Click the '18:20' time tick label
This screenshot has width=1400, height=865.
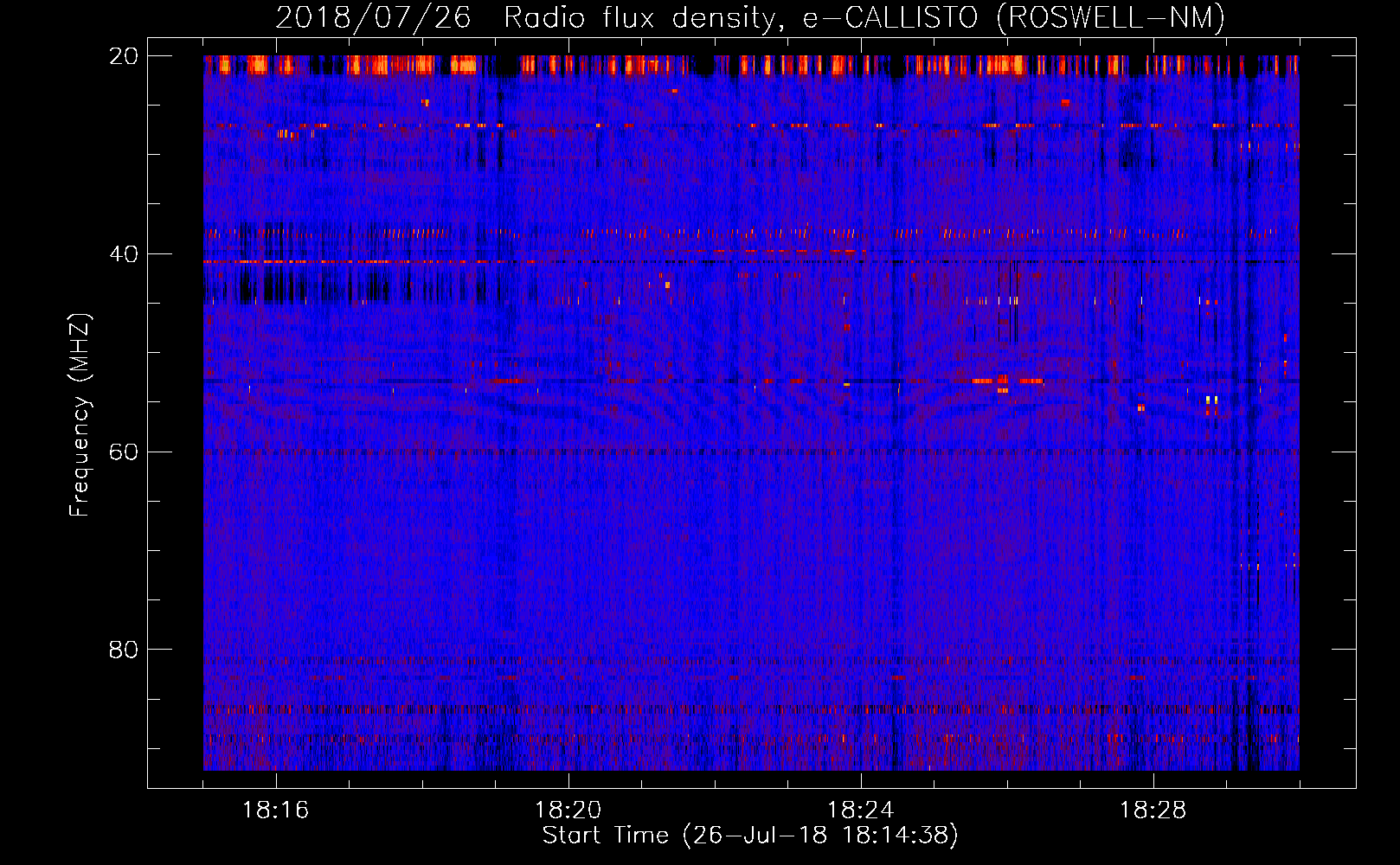pyautogui.click(x=568, y=810)
